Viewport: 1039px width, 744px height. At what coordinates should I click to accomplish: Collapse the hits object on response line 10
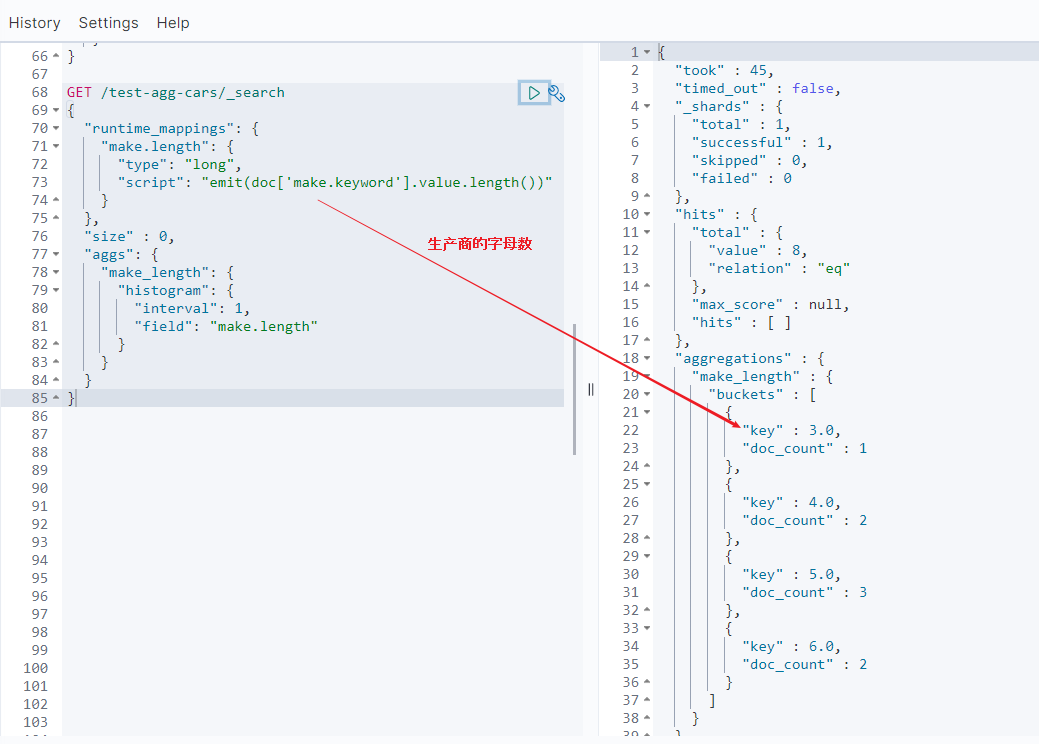point(647,214)
